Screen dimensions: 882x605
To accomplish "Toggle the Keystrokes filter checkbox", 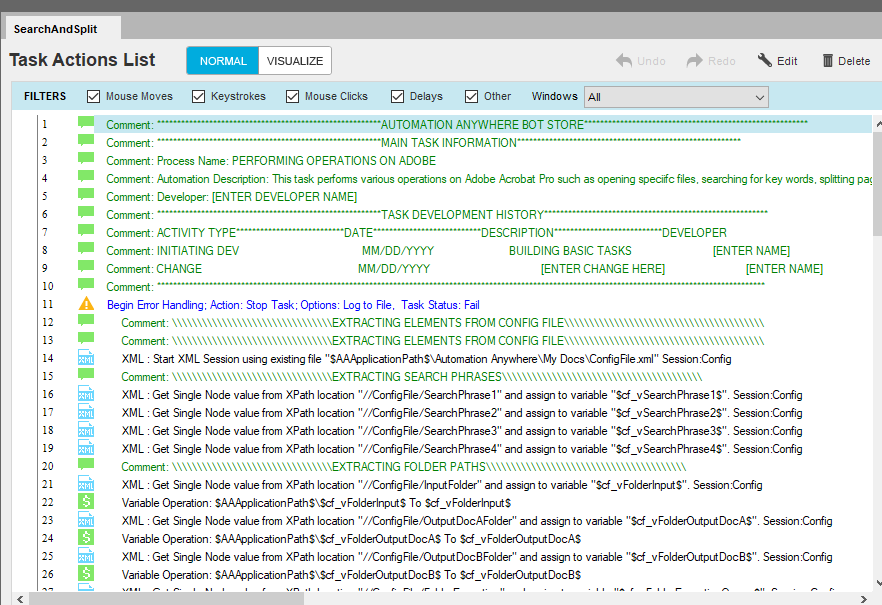I will pos(198,97).
